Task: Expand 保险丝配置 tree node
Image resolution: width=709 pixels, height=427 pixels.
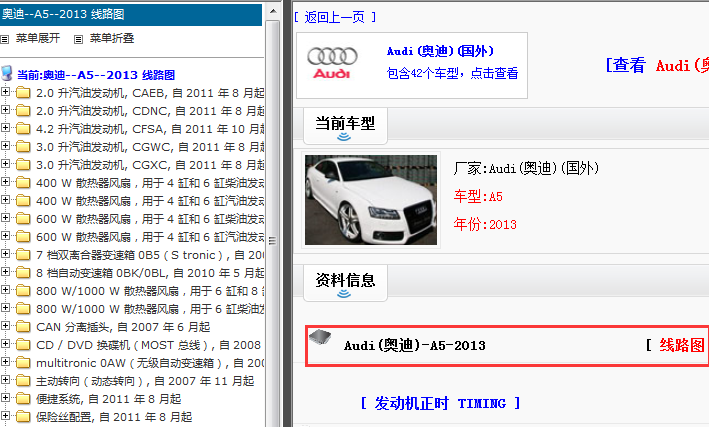Action: click(5, 416)
